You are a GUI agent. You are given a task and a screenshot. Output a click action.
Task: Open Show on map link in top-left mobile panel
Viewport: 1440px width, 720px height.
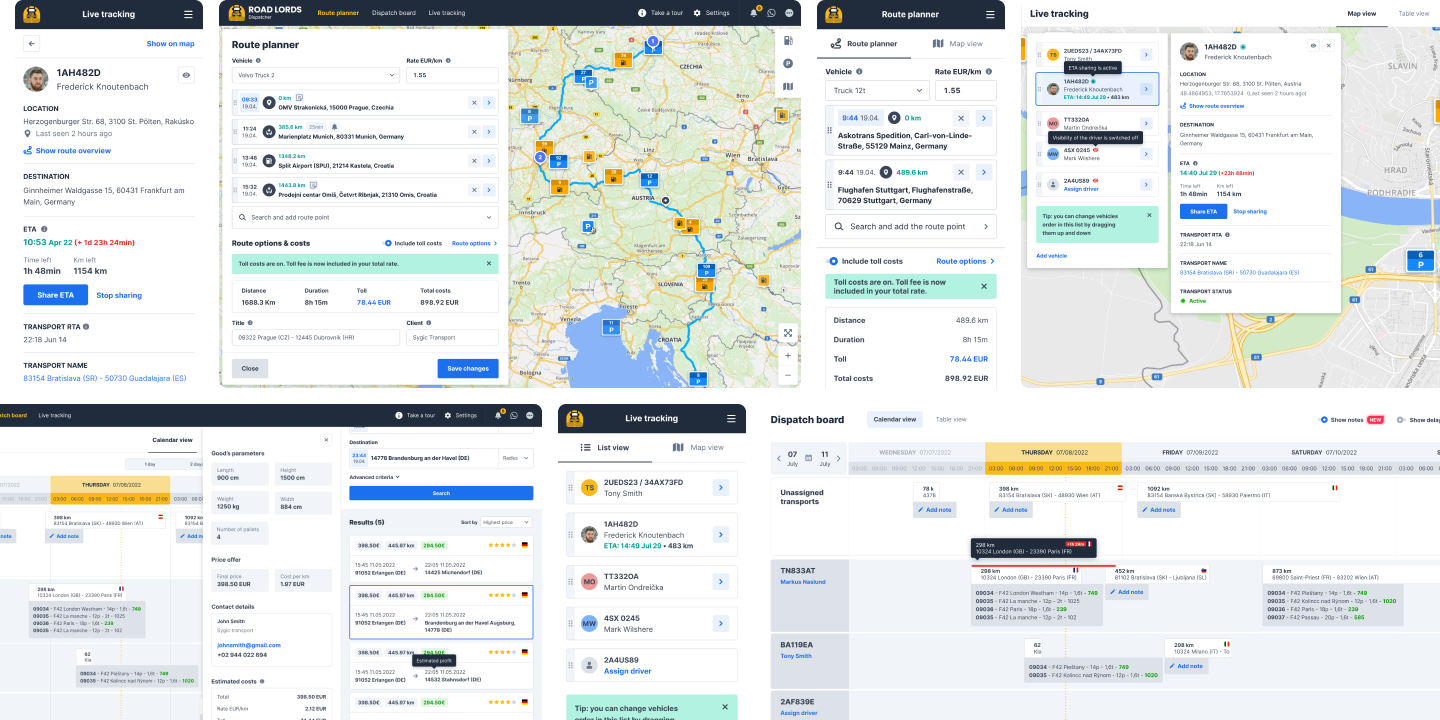point(171,44)
